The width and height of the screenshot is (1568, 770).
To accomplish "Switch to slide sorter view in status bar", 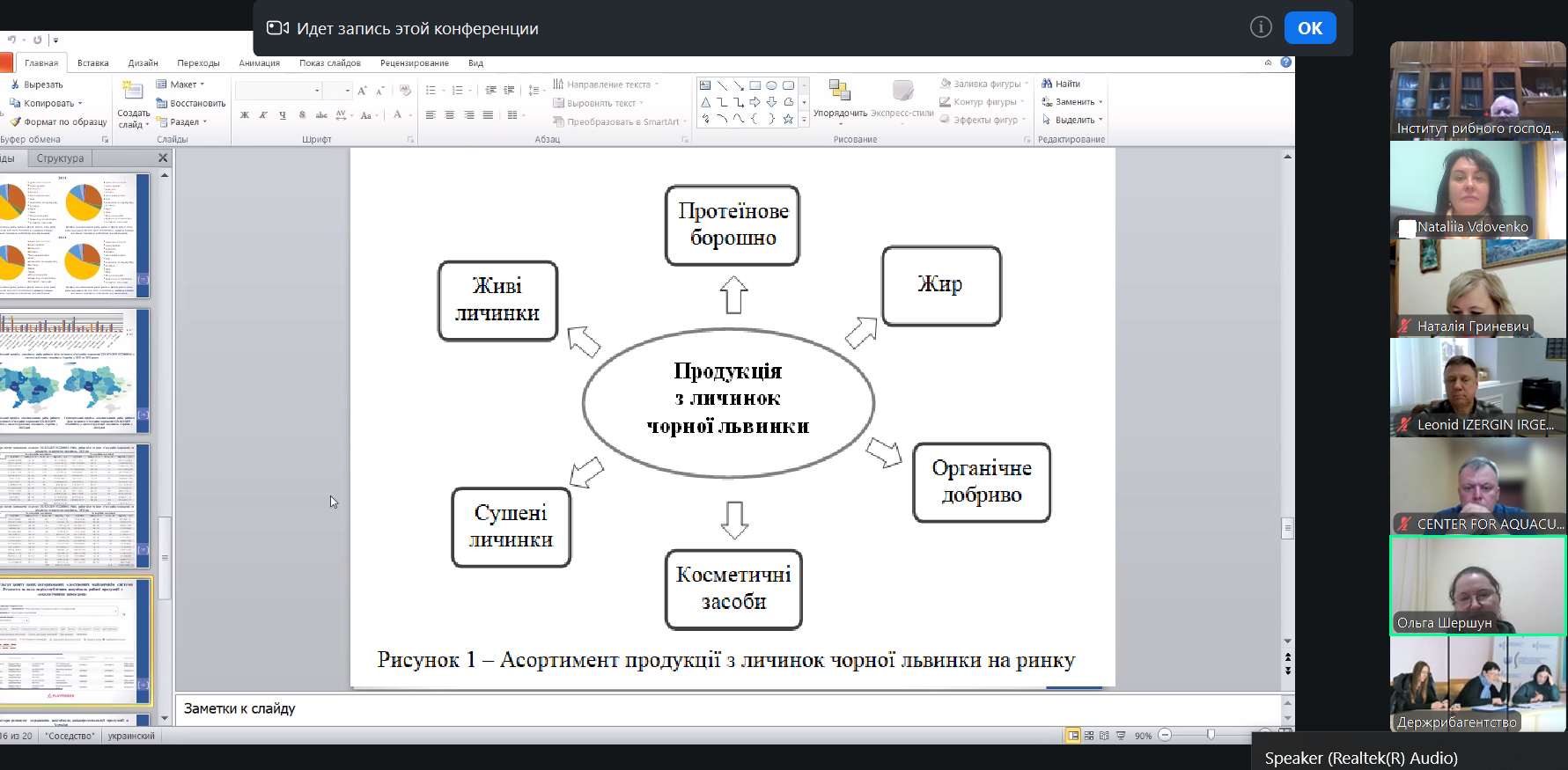I will point(1089,736).
